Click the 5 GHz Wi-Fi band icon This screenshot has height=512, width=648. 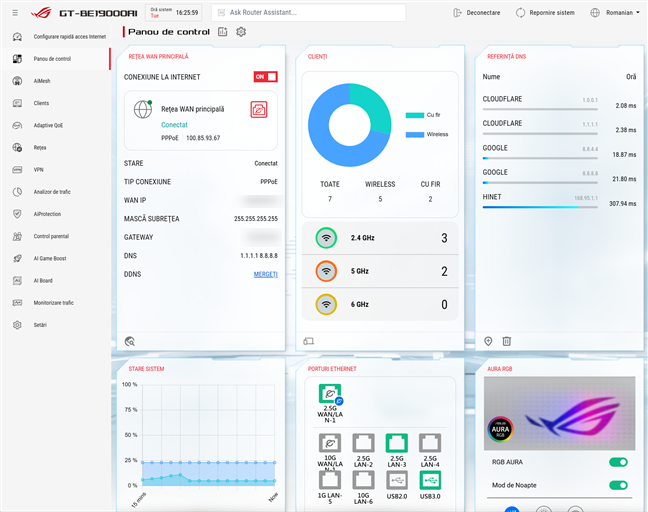(326, 271)
